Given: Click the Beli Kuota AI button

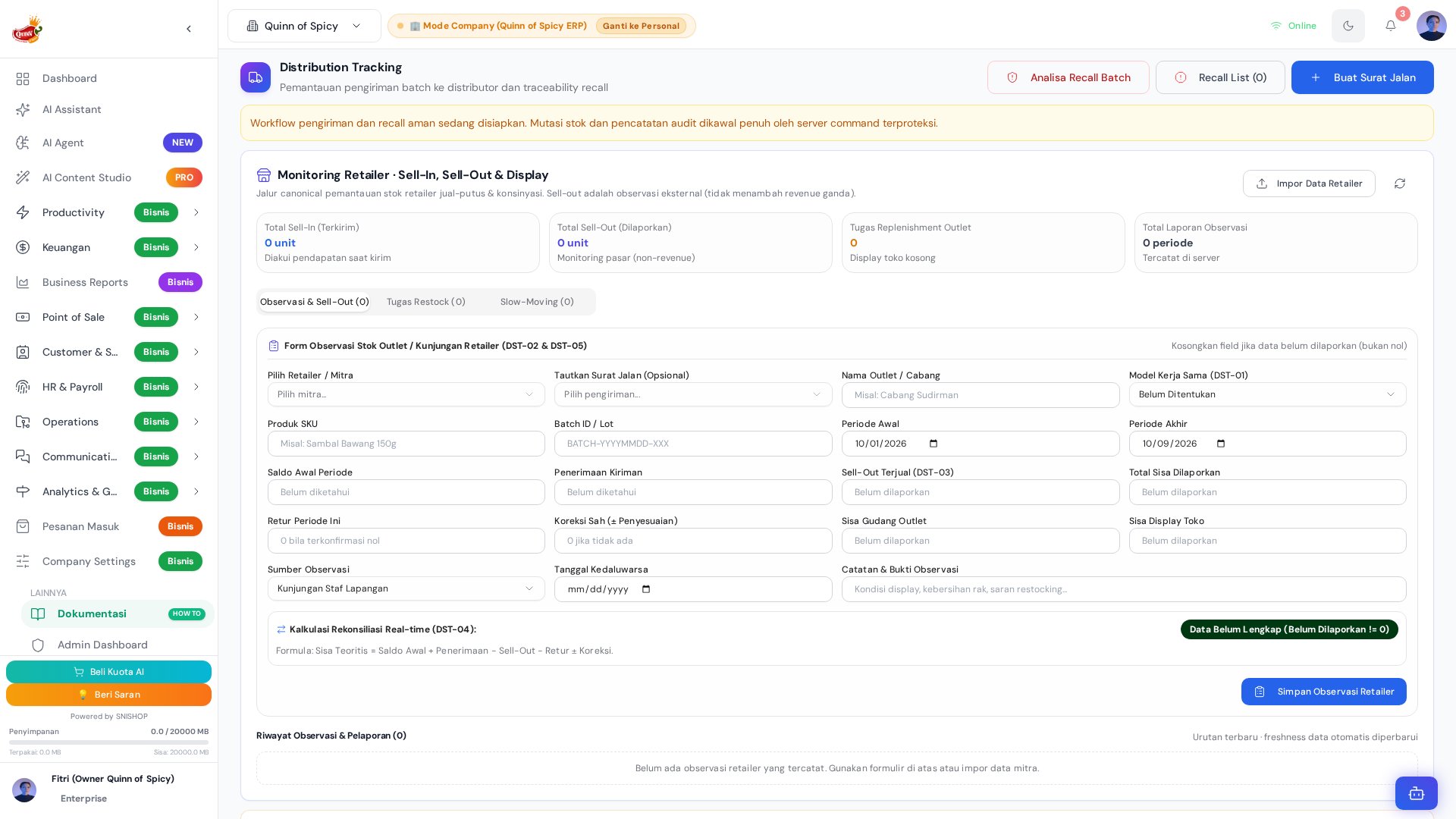Looking at the screenshot, I should pos(108,672).
